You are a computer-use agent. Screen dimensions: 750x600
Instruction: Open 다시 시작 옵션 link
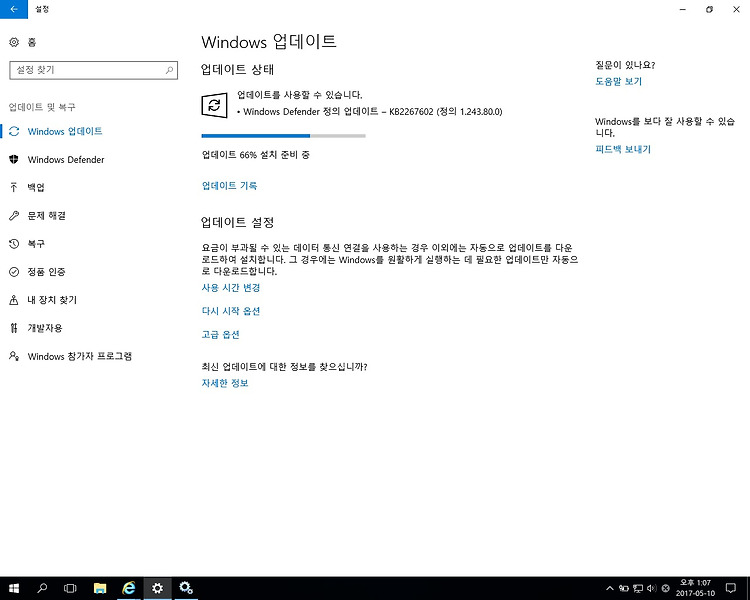click(231, 311)
